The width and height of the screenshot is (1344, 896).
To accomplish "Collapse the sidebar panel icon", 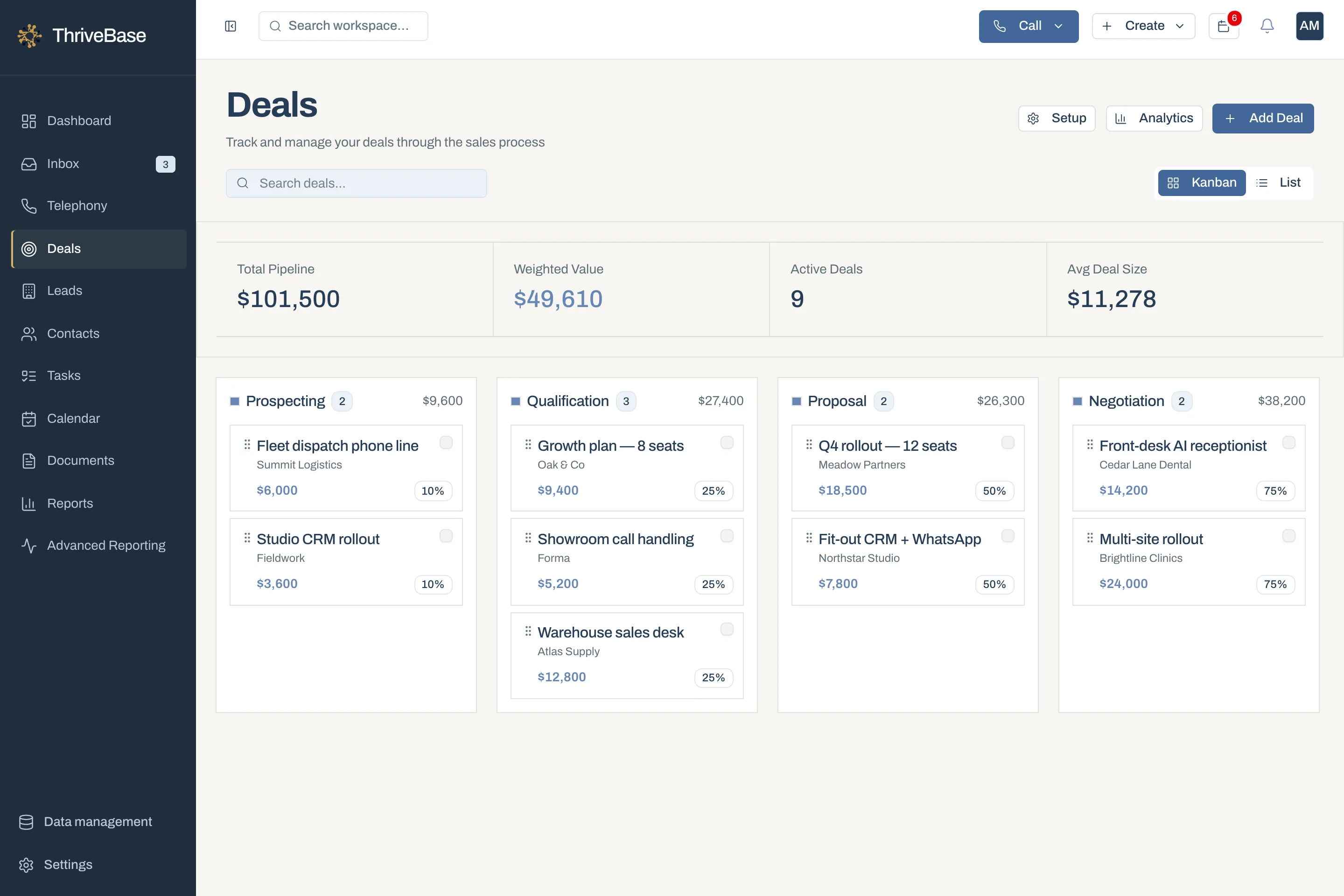I will (x=230, y=26).
